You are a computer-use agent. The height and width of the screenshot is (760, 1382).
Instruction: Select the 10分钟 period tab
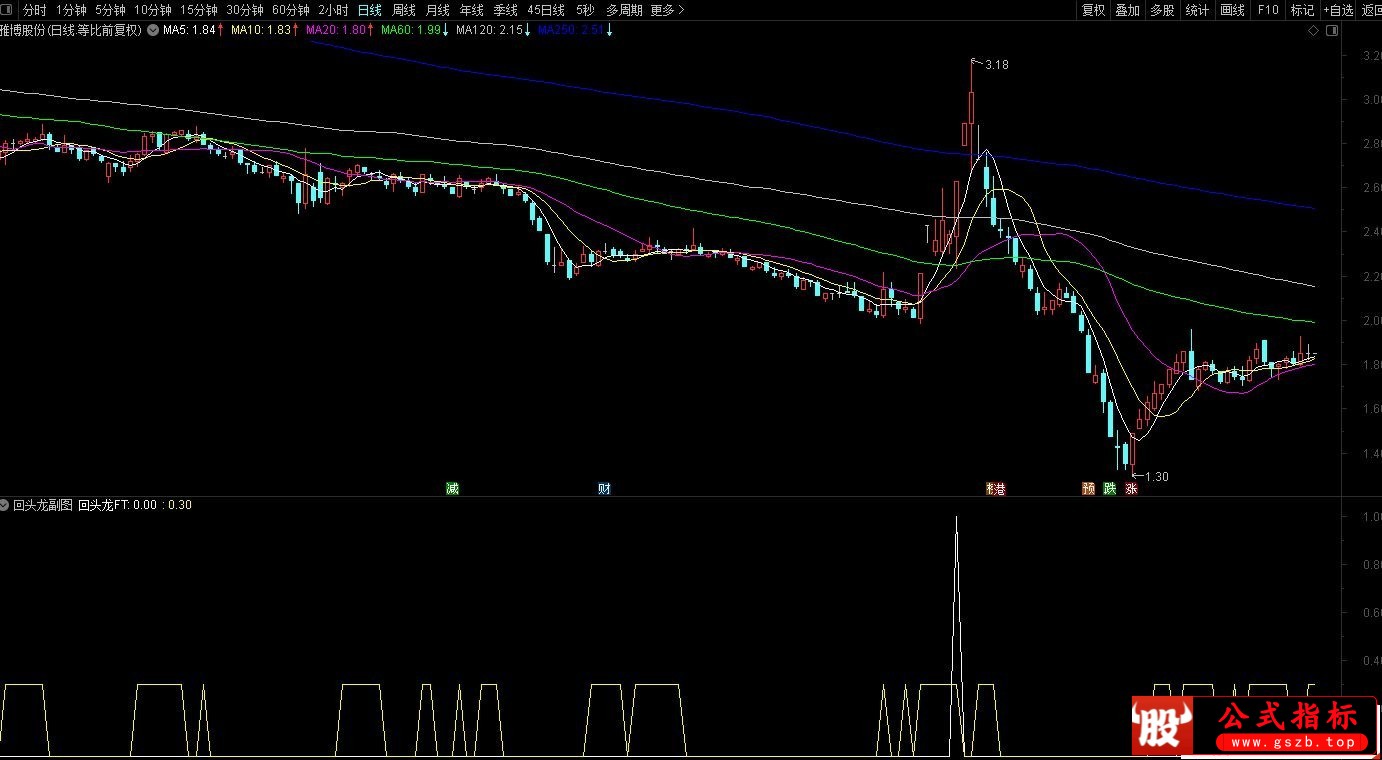tap(152, 10)
